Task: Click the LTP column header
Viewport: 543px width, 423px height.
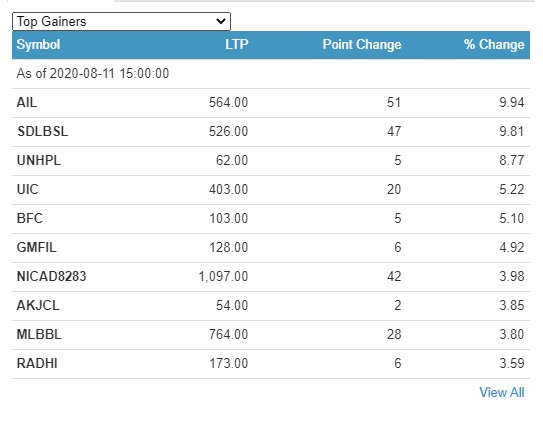Action: (x=237, y=44)
